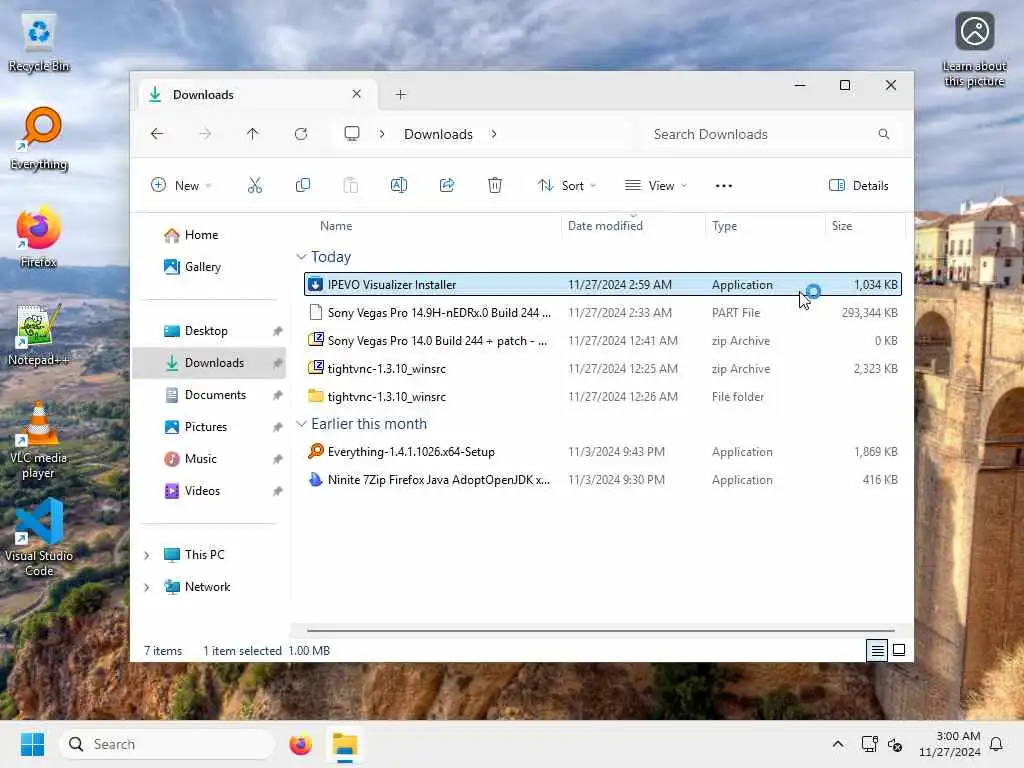This screenshot has width=1024, height=768.
Task: Collapse the Earlier this month group
Action: [x=301, y=424]
